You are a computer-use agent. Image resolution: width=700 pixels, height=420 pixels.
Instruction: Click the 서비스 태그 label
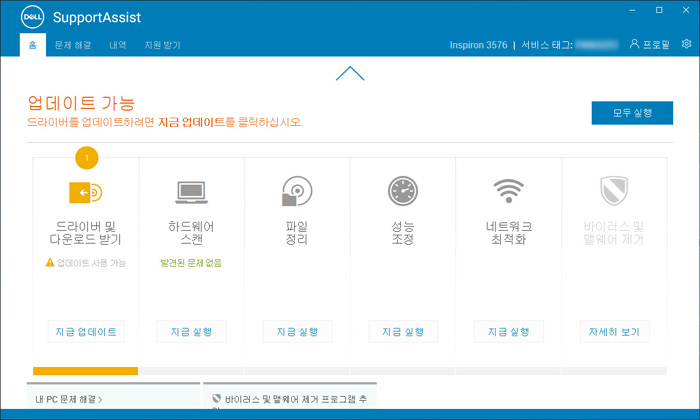[547, 45]
